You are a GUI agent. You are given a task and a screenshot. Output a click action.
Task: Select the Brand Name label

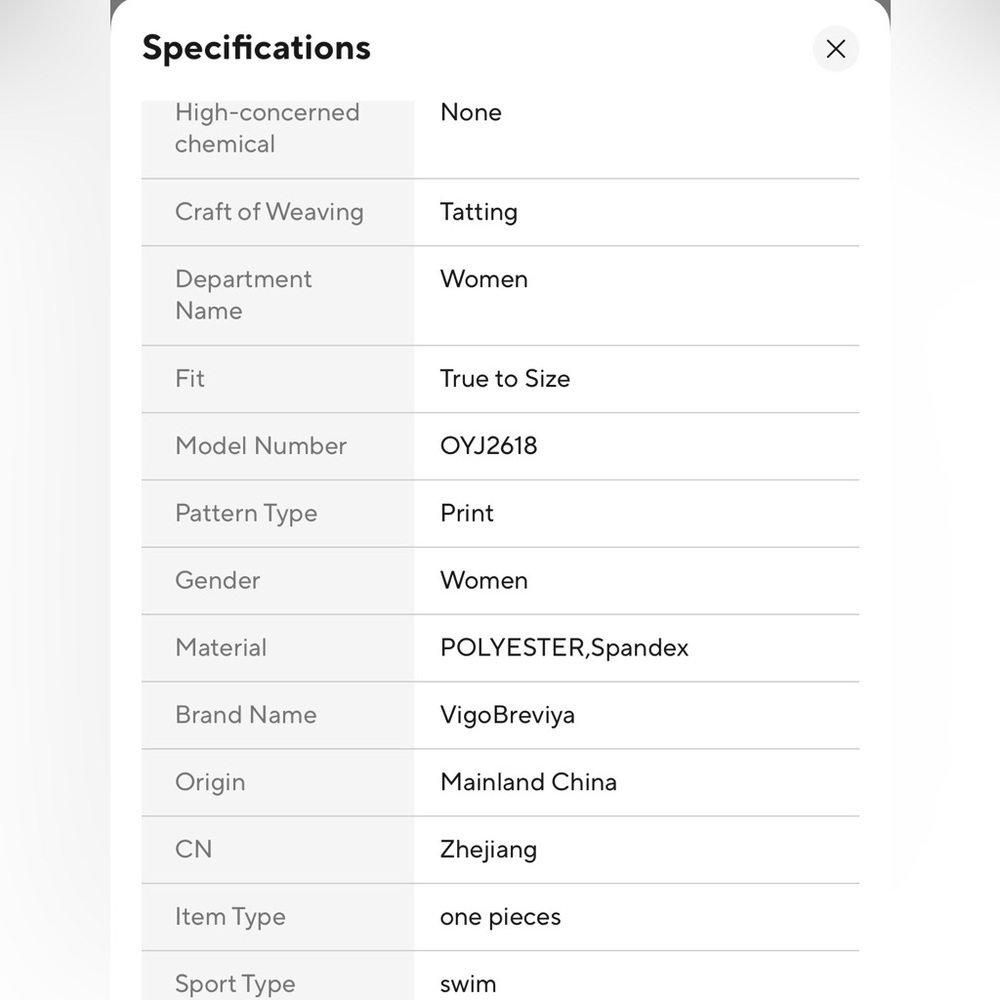pos(246,715)
